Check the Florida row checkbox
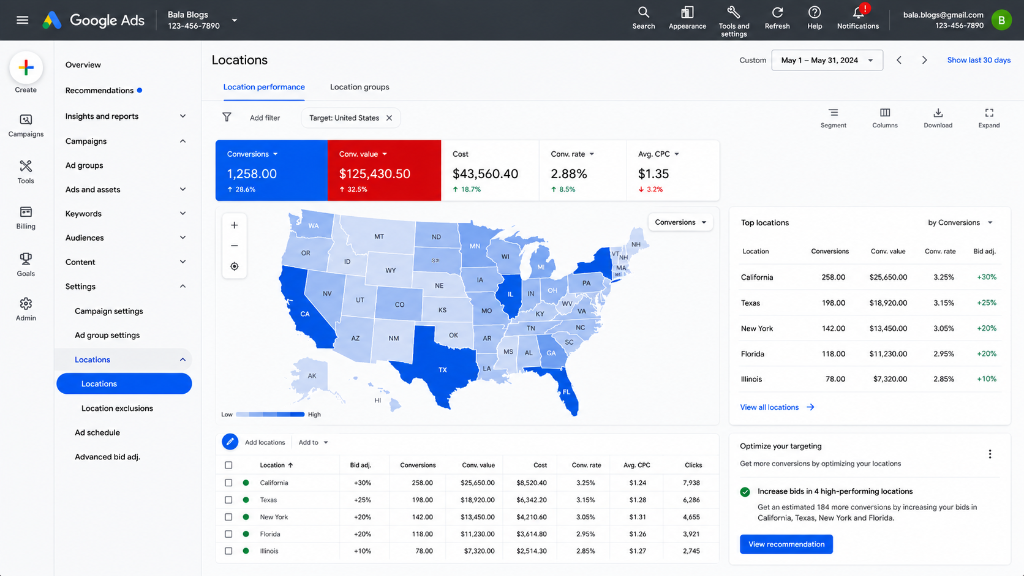 pyautogui.click(x=229, y=534)
